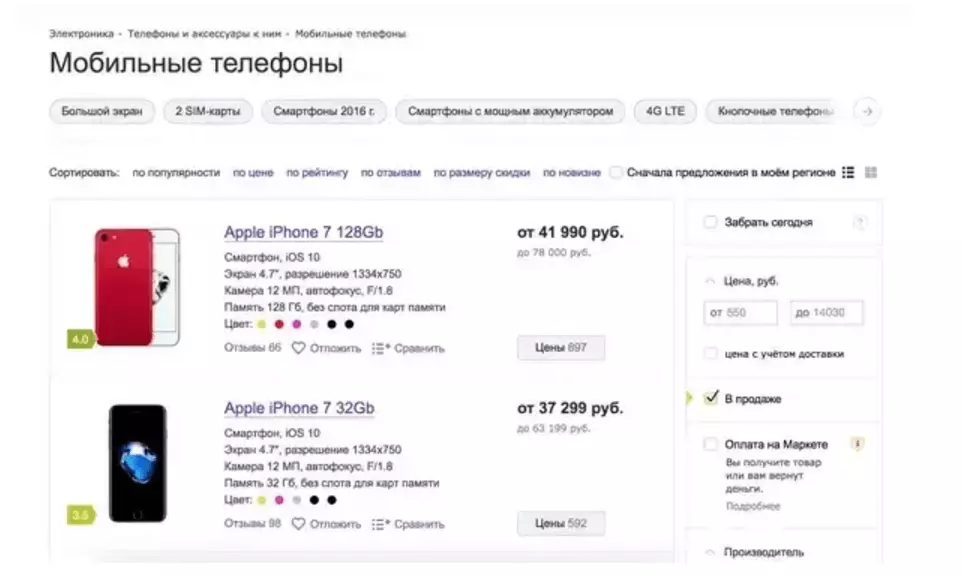Select the Смартфоны 2016 г. chip
Screen dimensions: 962x582
(x=324, y=112)
